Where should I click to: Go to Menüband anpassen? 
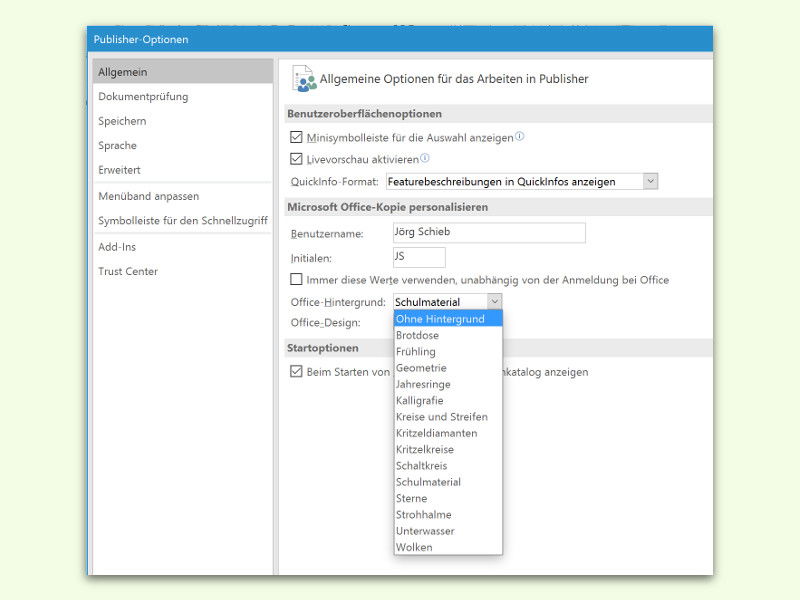tap(183, 196)
